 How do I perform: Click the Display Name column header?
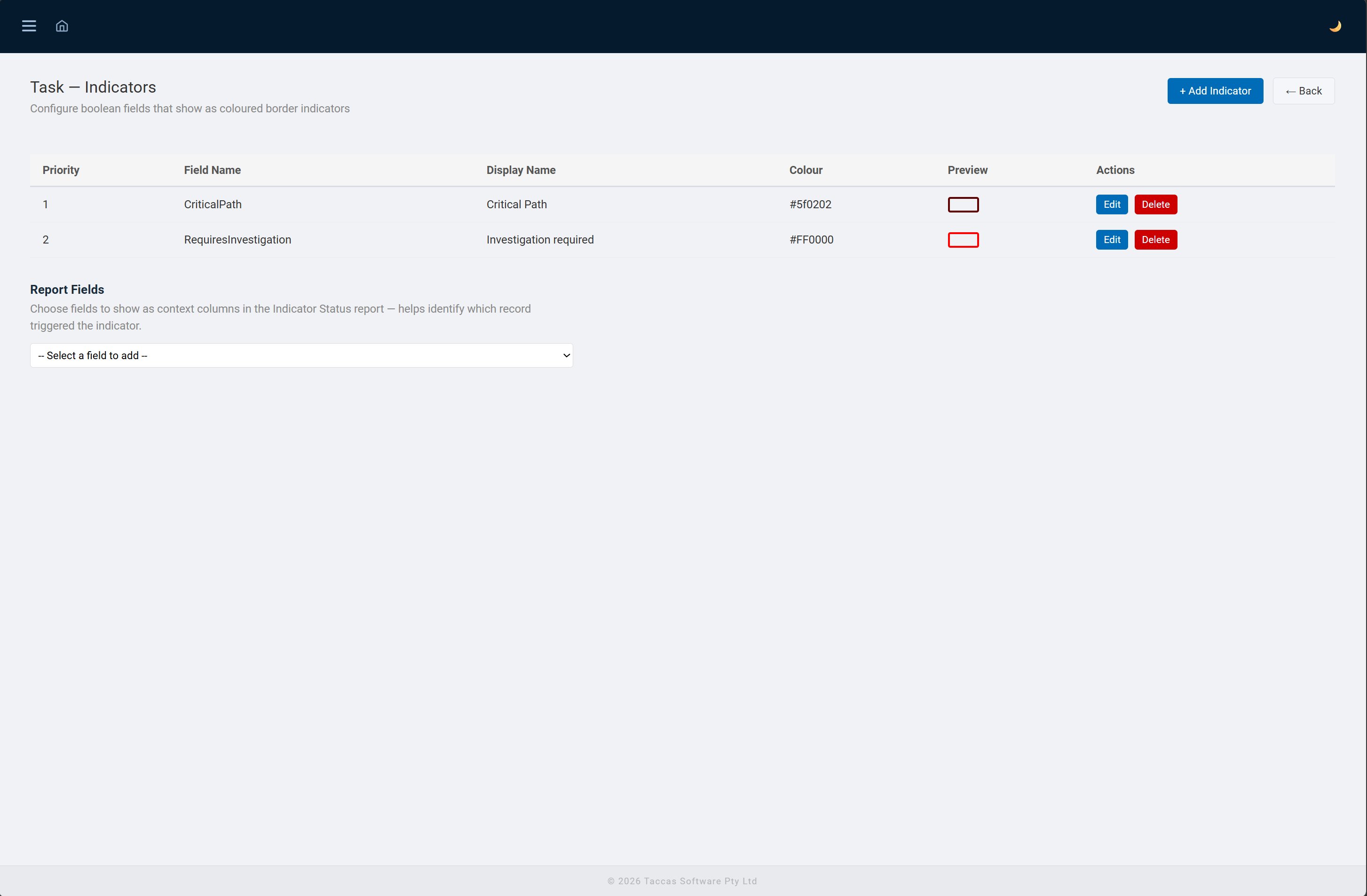coord(521,170)
